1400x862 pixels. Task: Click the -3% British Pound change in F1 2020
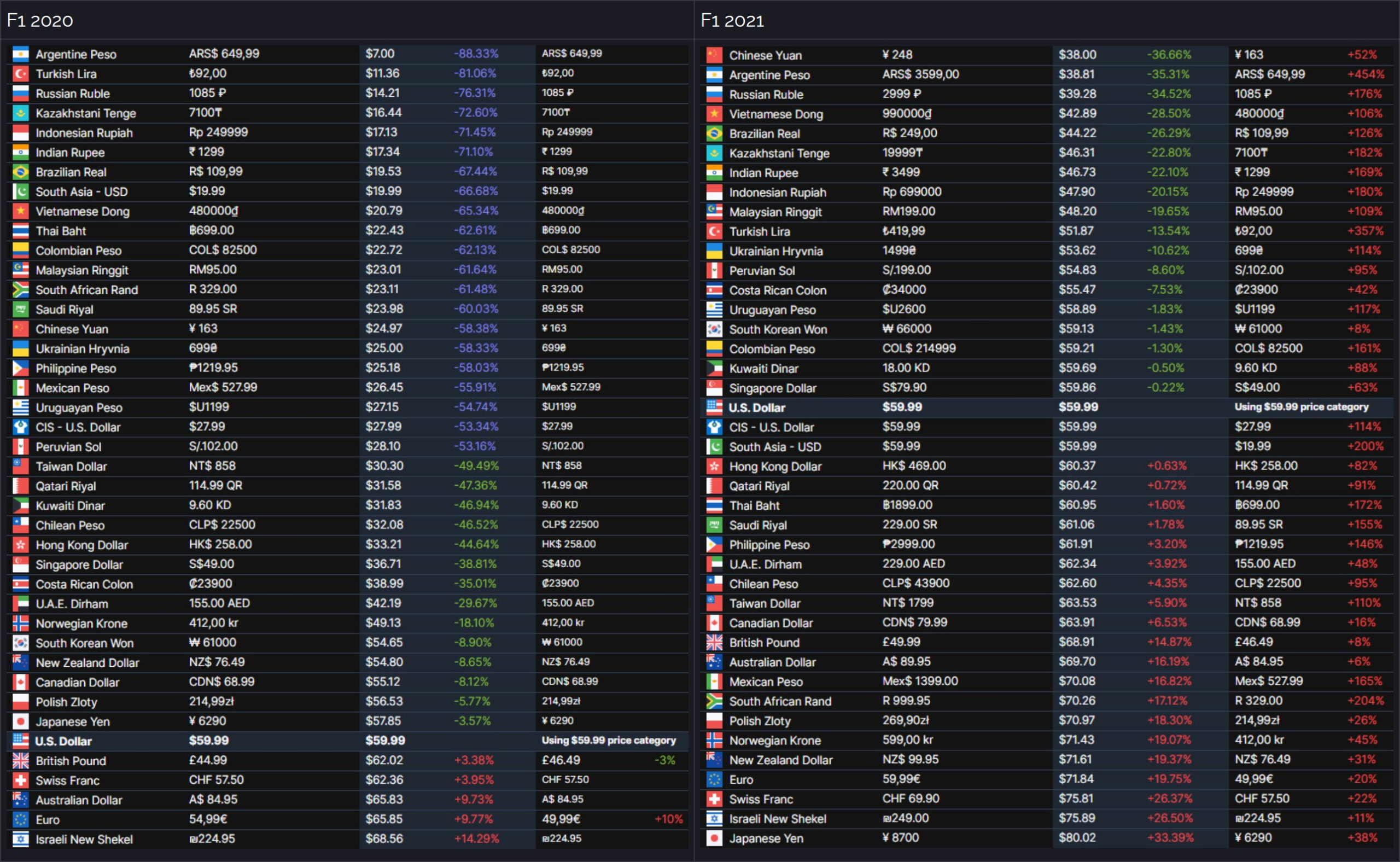coord(664,760)
